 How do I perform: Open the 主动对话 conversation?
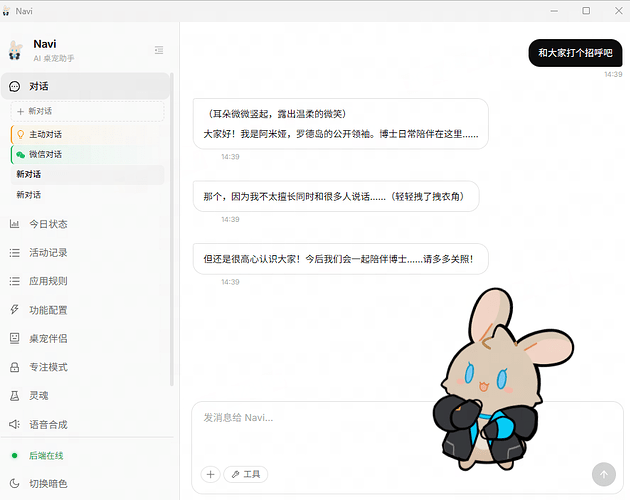tap(87, 135)
